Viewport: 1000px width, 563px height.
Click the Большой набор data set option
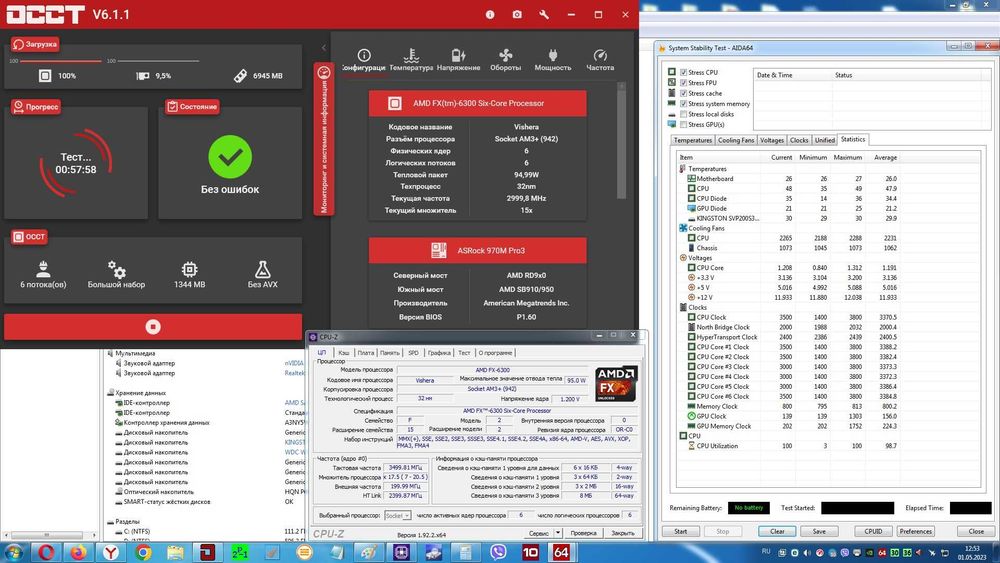pyautogui.click(x=117, y=275)
